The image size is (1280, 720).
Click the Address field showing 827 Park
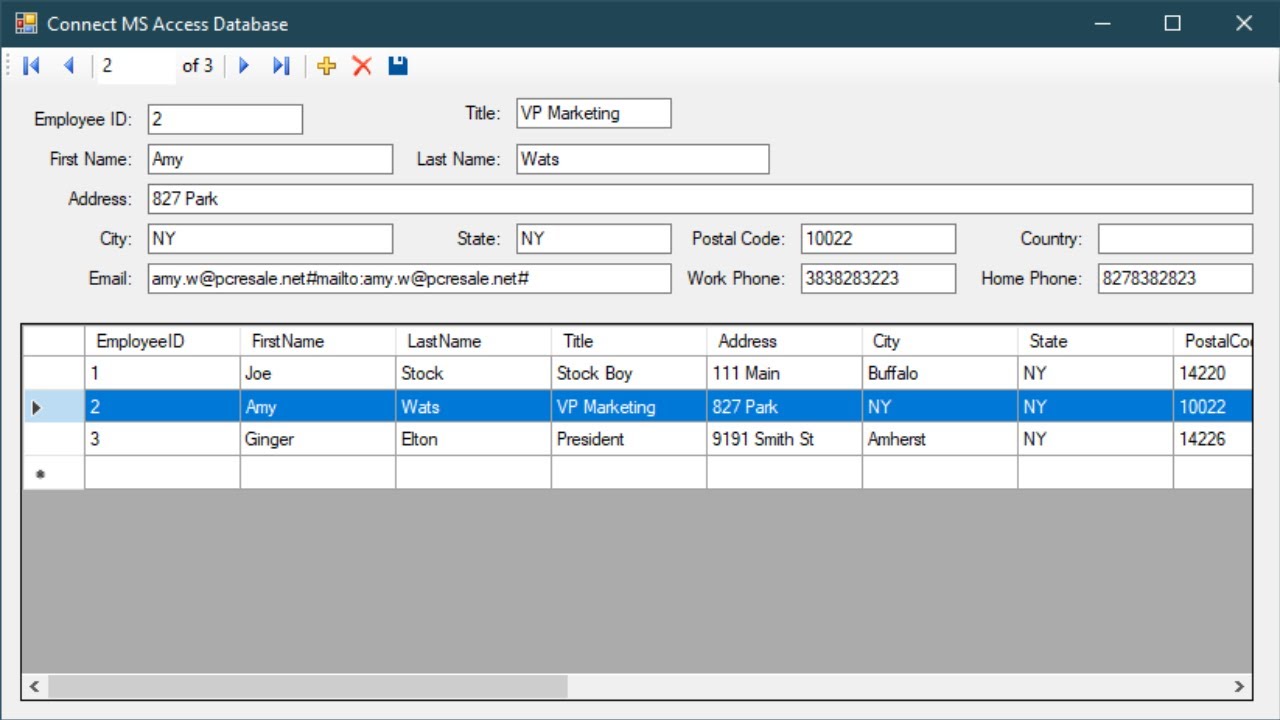pos(700,199)
